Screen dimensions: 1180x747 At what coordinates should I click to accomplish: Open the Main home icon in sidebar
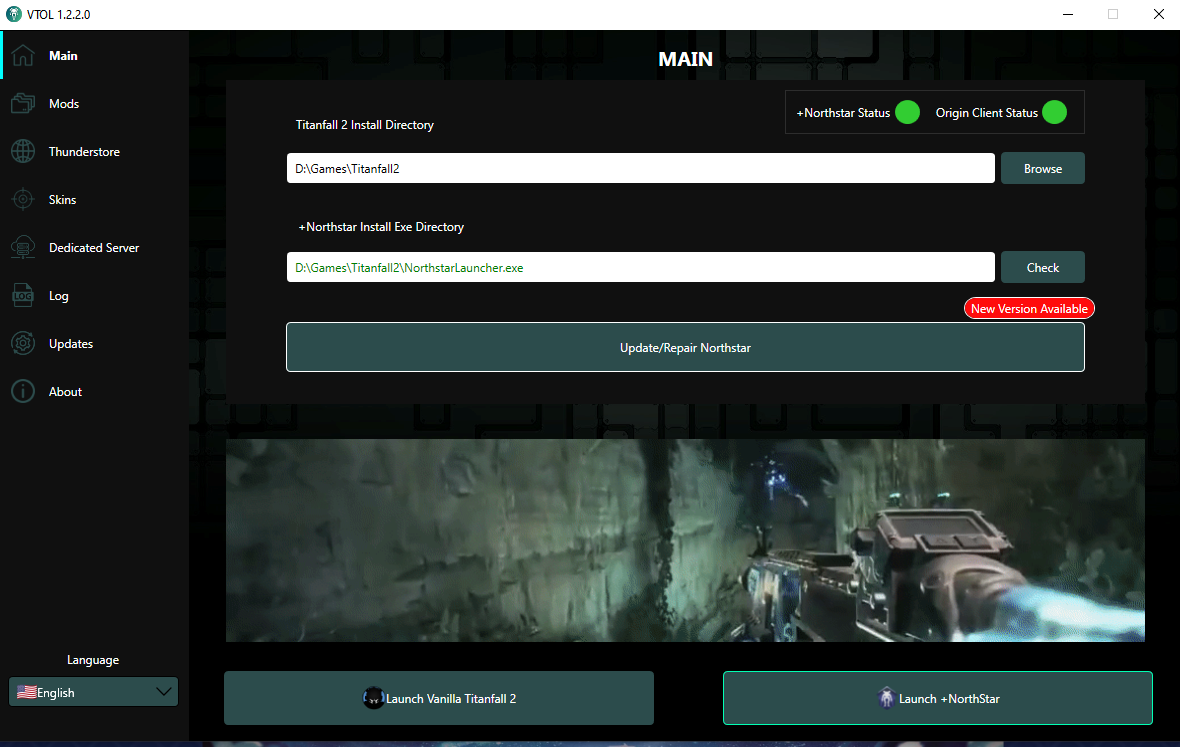tap(23, 56)
